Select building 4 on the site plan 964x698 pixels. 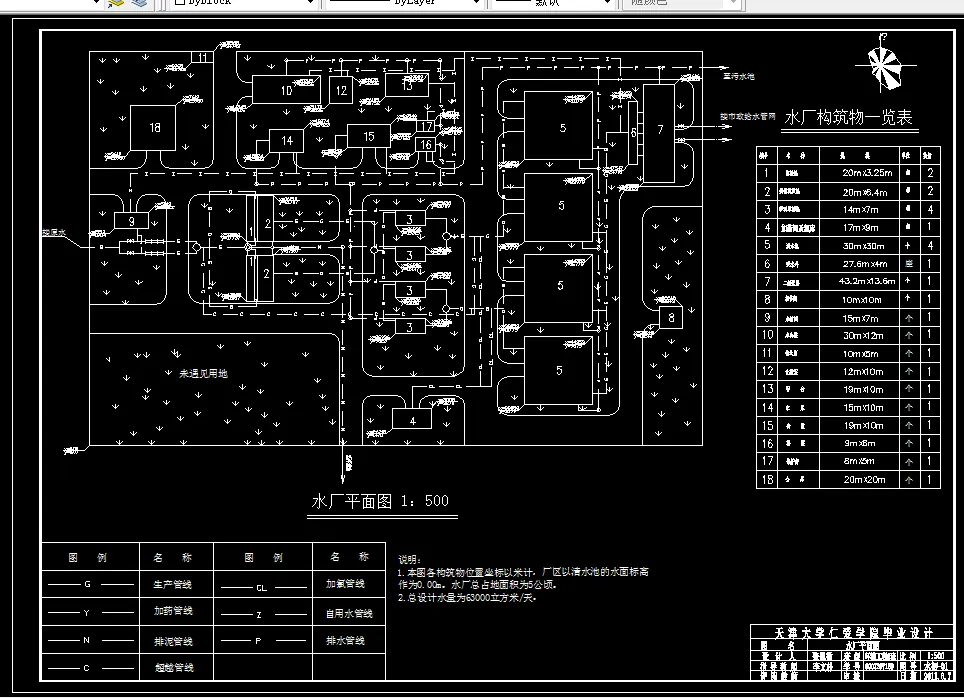(x=412, y=421)
